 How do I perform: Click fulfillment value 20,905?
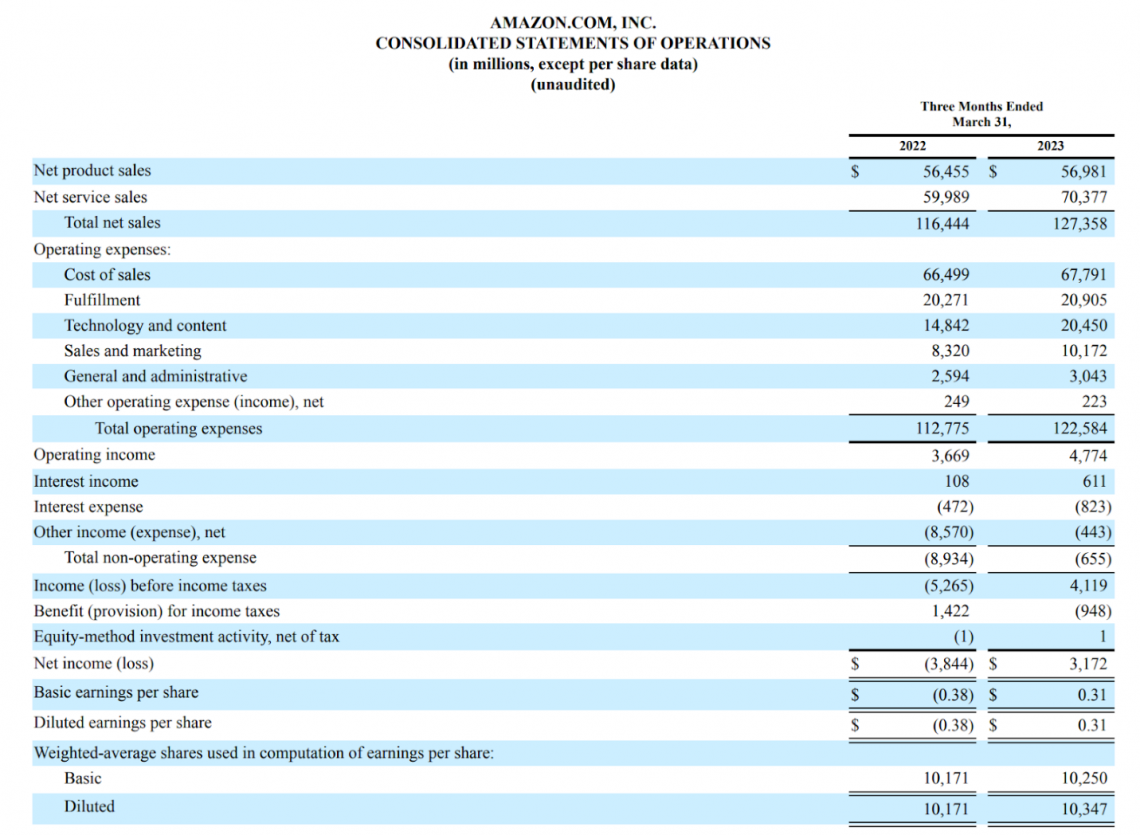pyautogui.click(x=1084, y=300)
